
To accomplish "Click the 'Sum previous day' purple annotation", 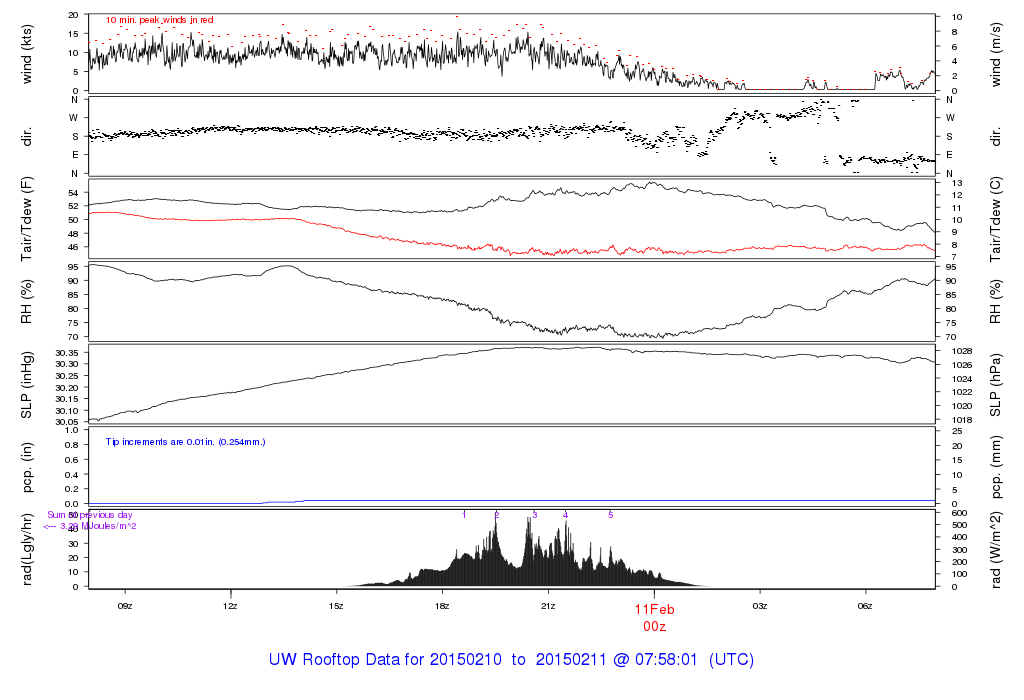I will tap(89, 515).
